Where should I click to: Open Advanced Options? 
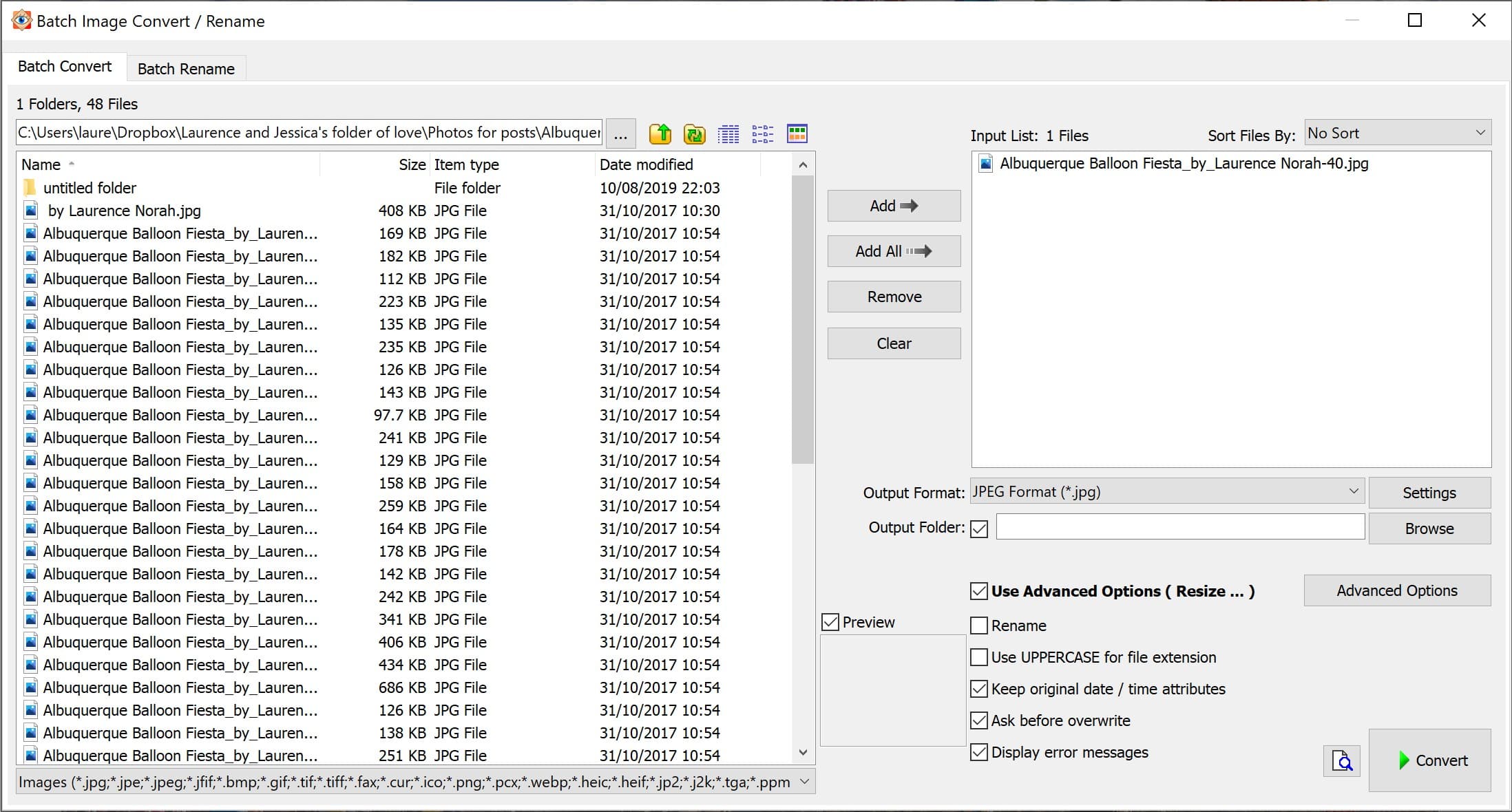[1396, 590]
